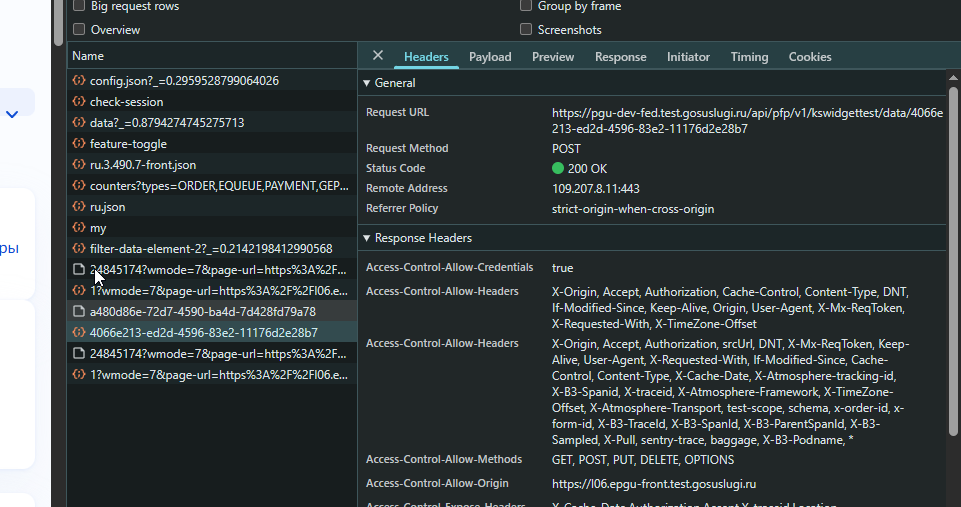961x507 pixels.
Task: Close the request details panel
Action: (x=378, y=56)
